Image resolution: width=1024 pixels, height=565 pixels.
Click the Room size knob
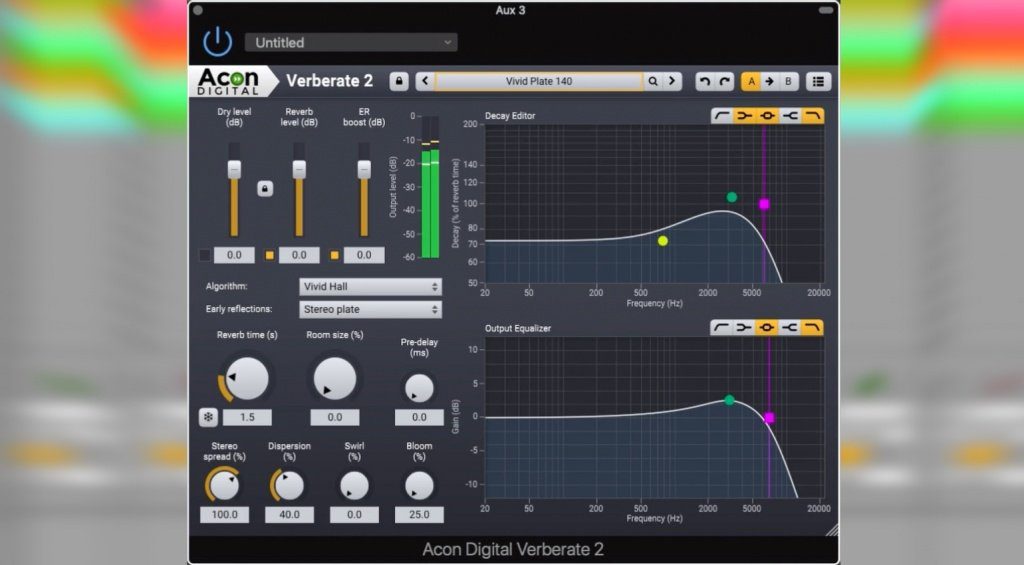coord(335,378)
